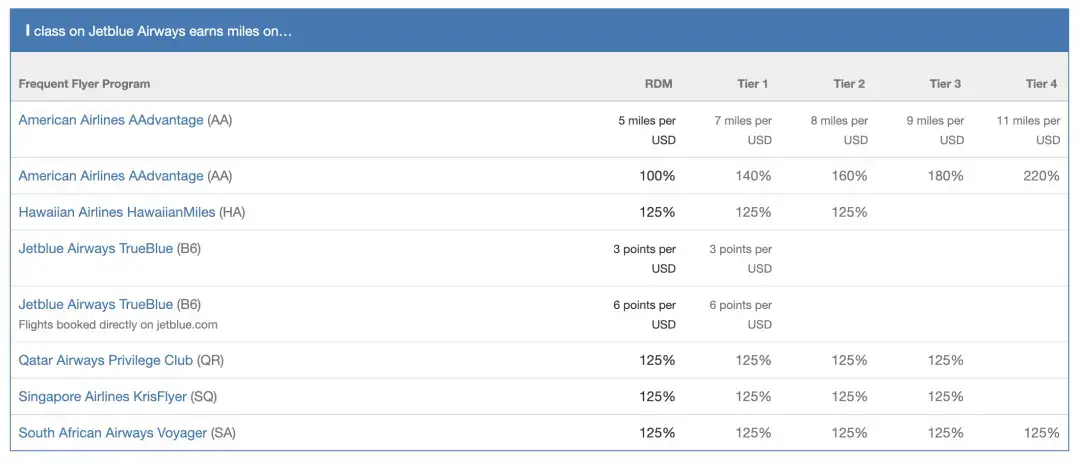
Task: Select the Tier 3 column header
Action: point(945,84)
